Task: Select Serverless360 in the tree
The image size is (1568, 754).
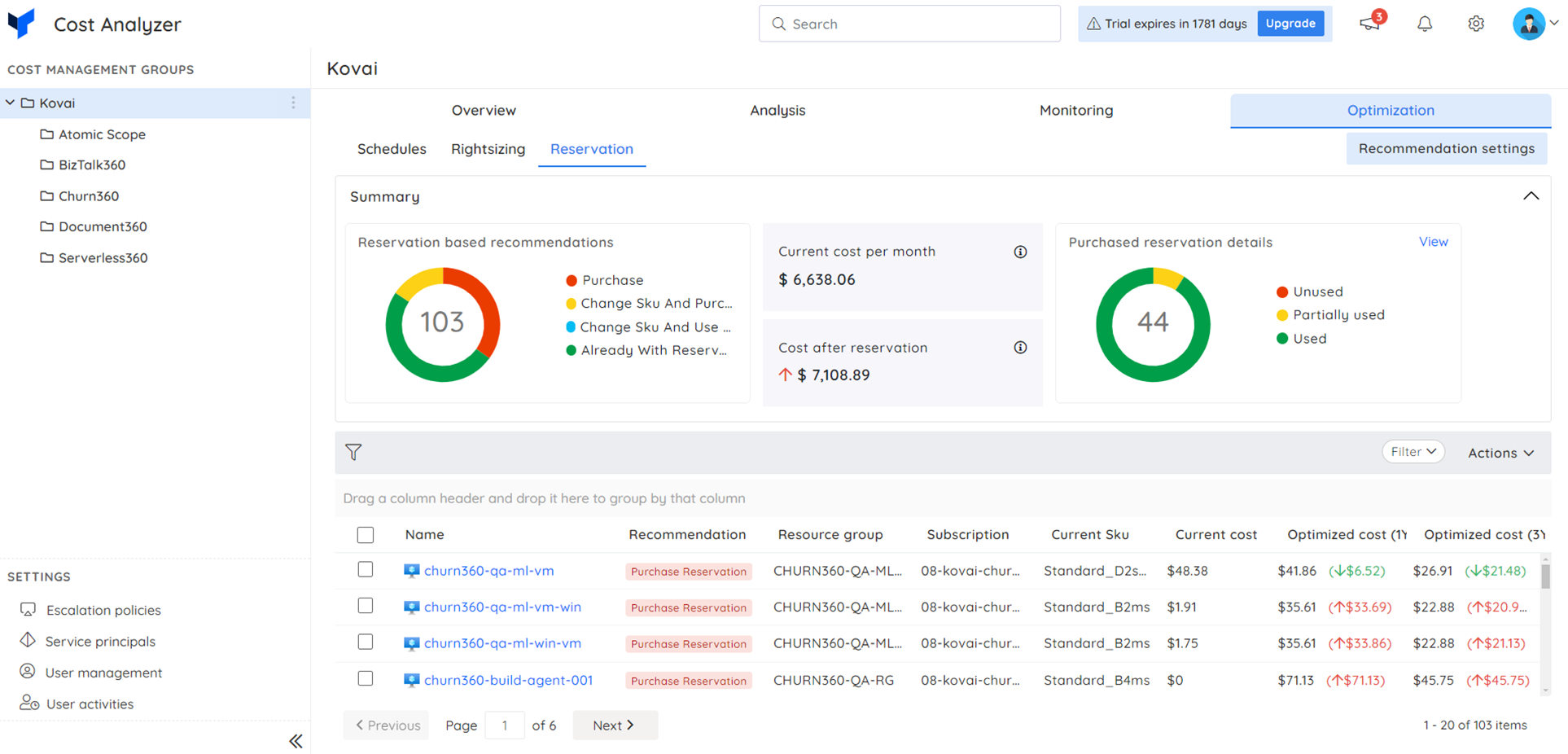Action: point(103,257)
